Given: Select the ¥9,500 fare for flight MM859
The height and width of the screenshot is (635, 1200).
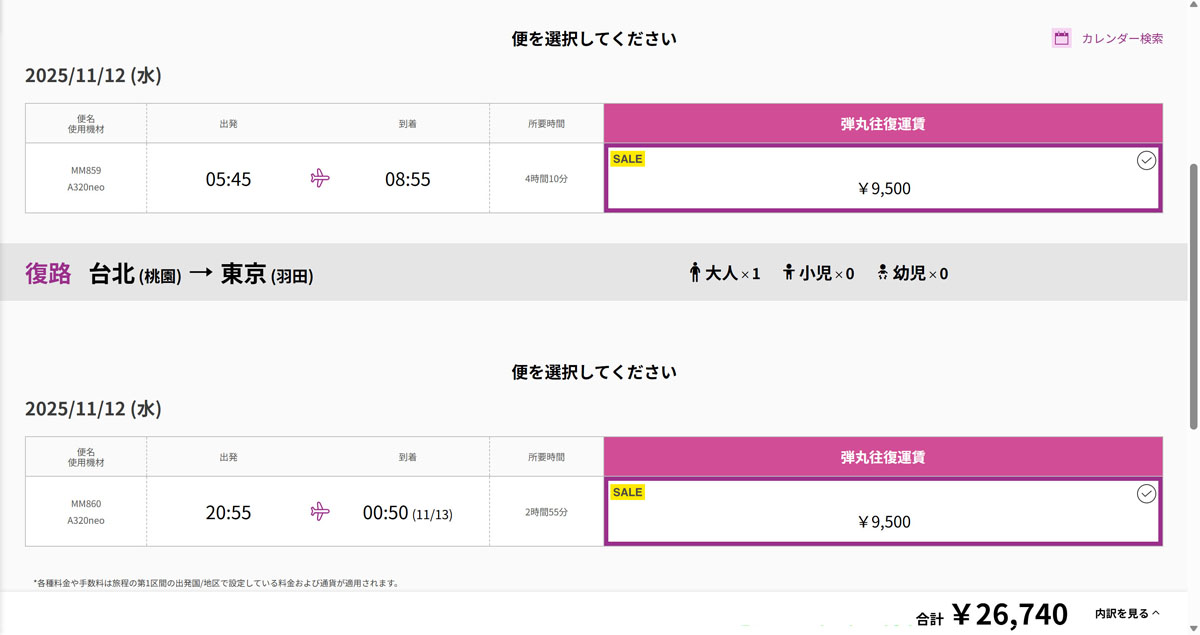Looking at the screenshot, I should click(884, 188).
